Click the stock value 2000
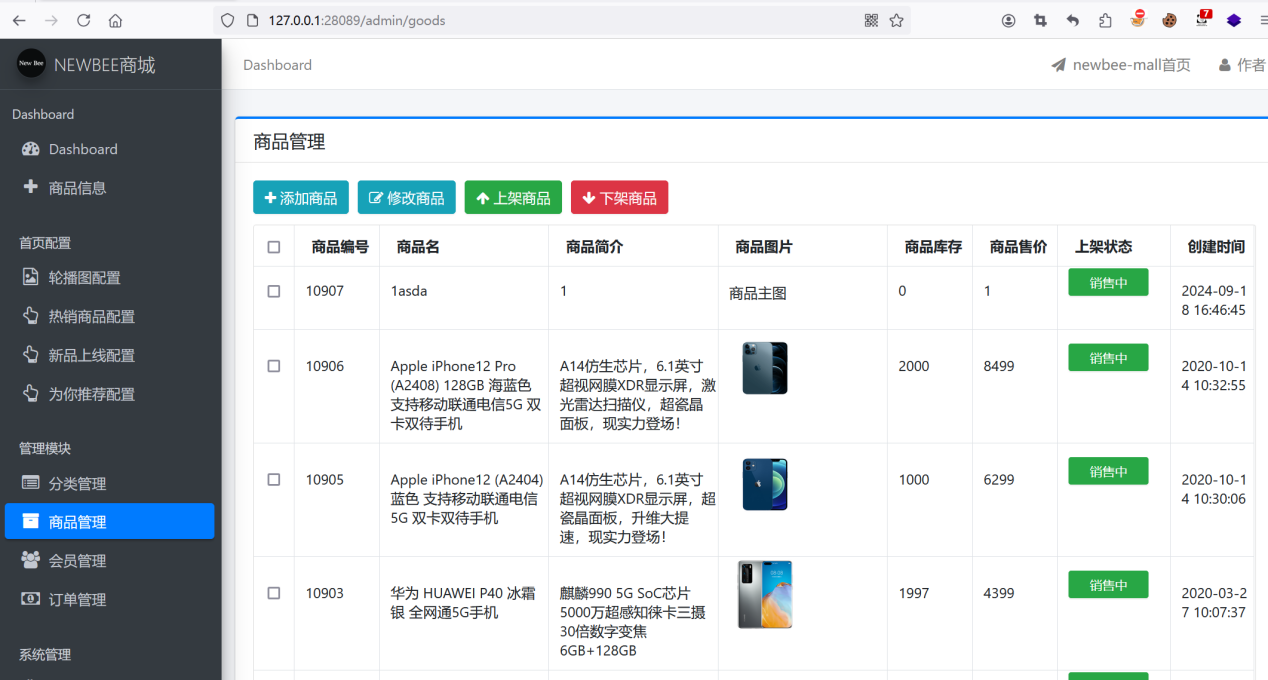1268x680 pixels. click(914, 366)
